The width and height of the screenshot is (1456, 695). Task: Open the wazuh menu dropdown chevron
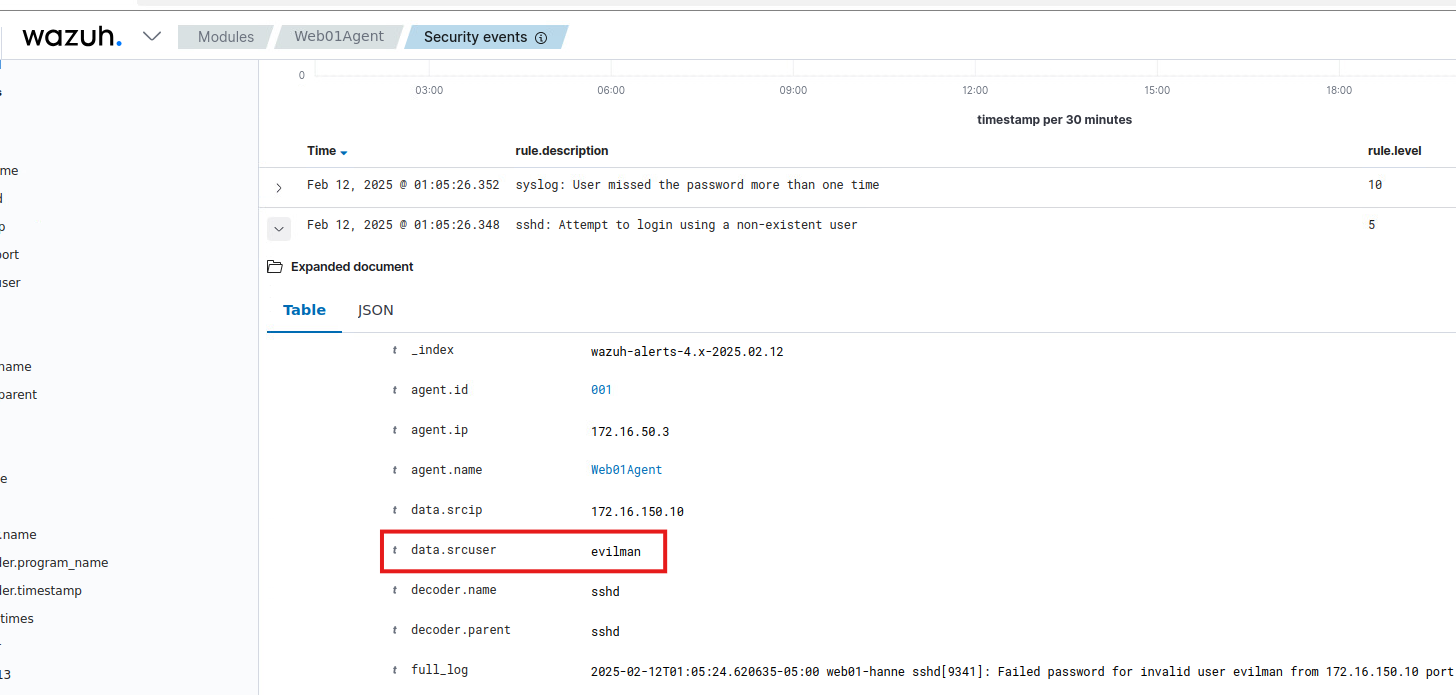coord(152,37)
